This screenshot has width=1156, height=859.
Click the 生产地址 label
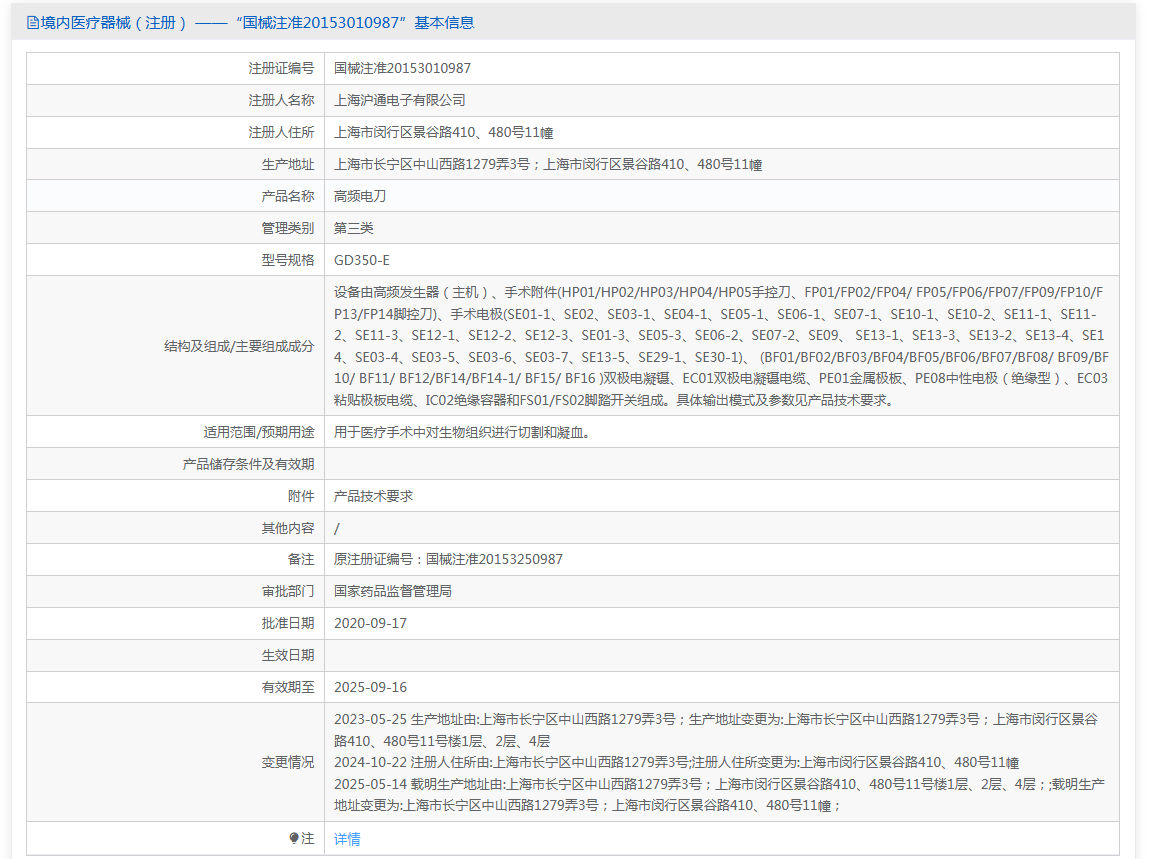(288, 164)
